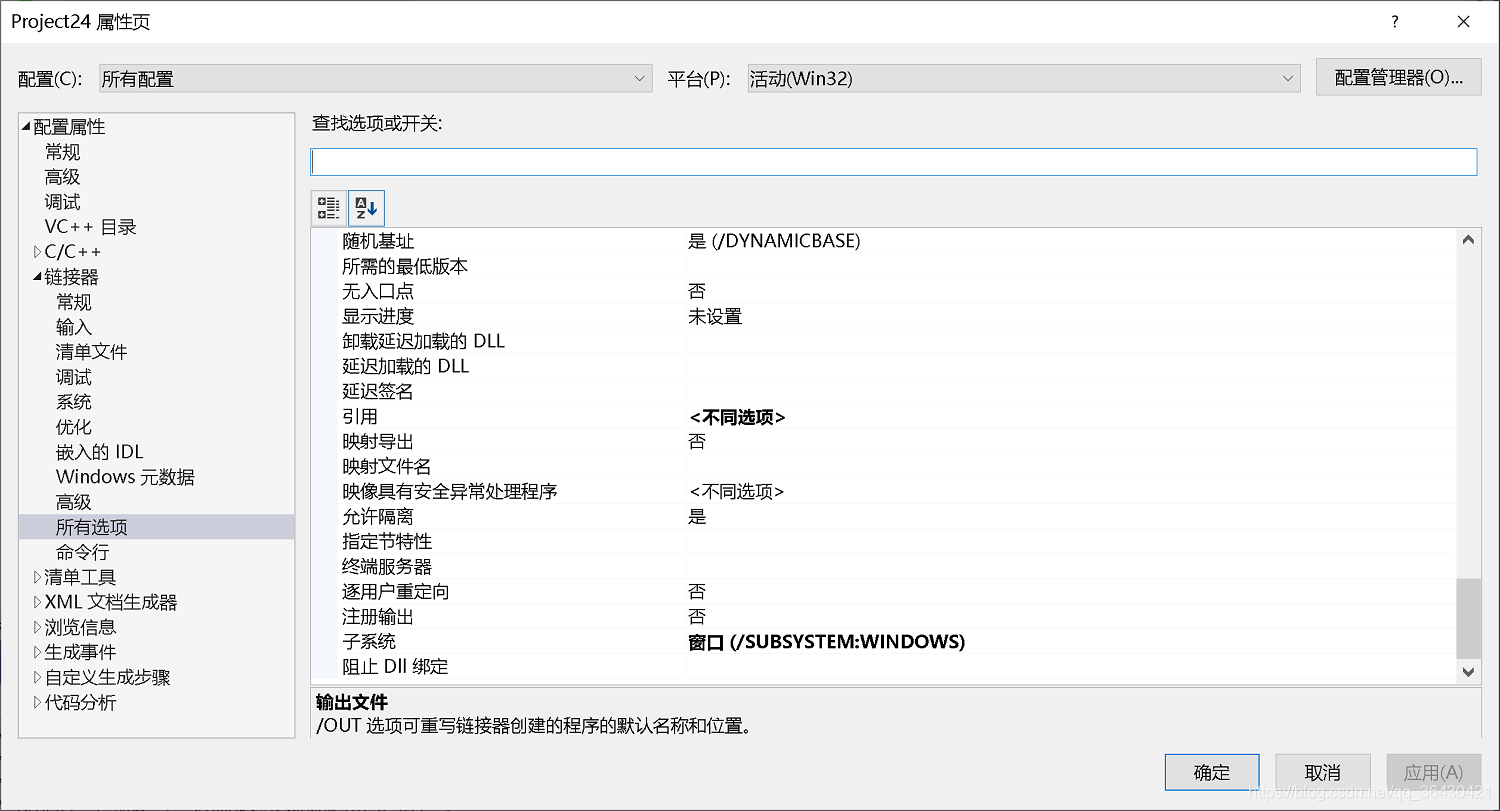Select VC++ 目录 tree item

[x=90, y=227]
